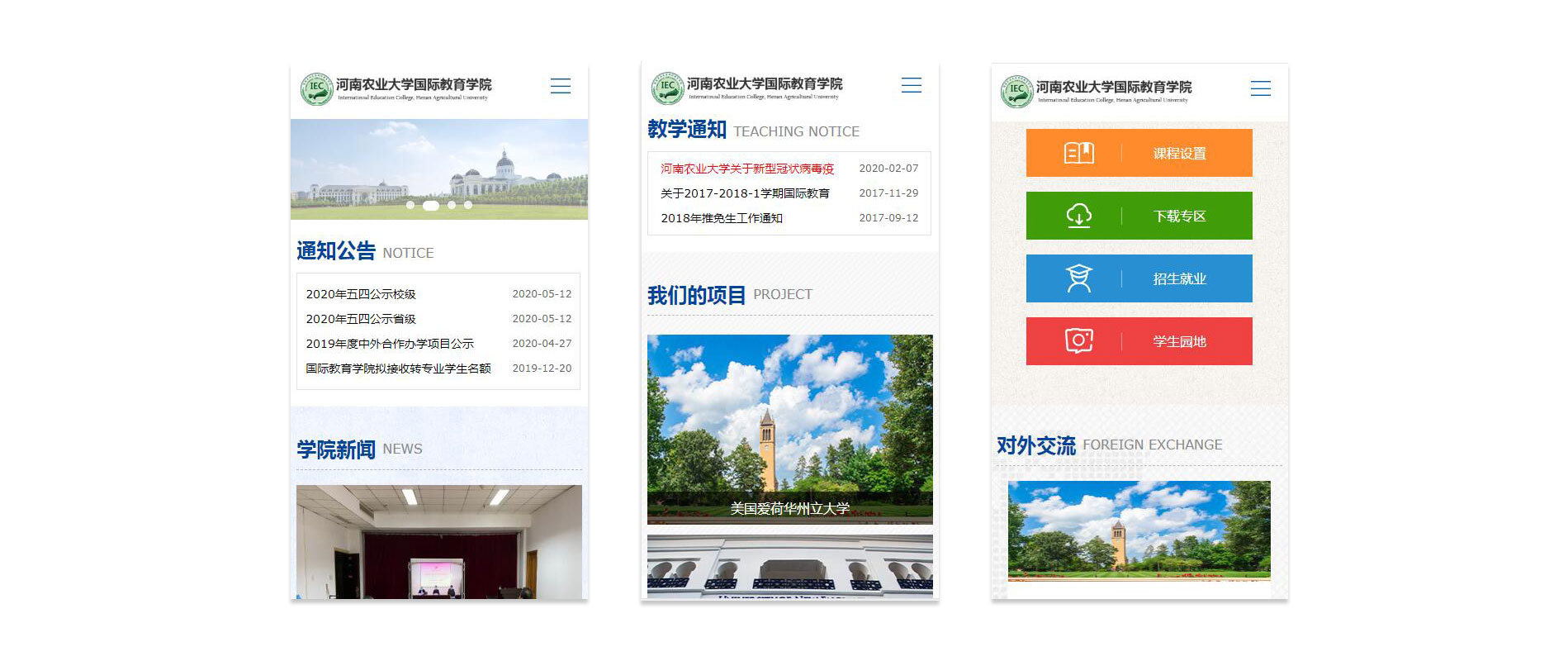Click 河南农业大学国际教育学院 title in middle screen
Viewport: 1568px width, 661px height.
(765, 83)
